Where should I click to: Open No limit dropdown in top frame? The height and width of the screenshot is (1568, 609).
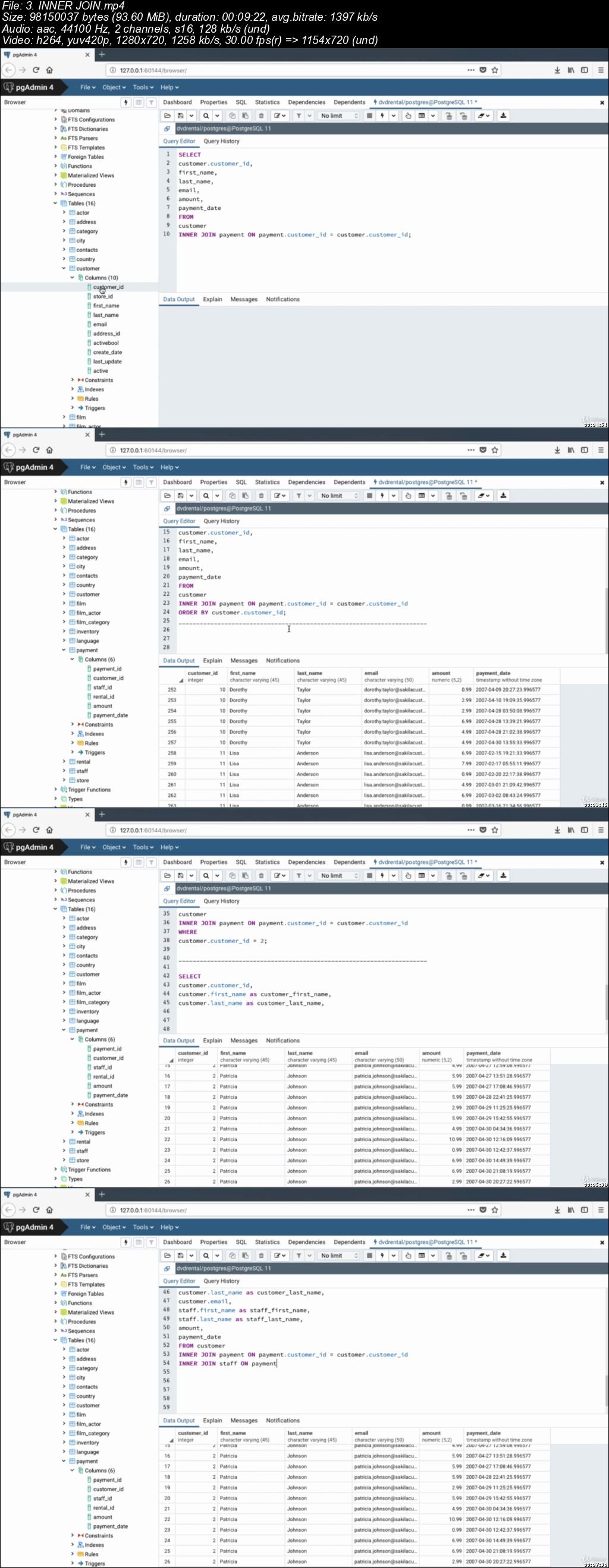pos(339,115)
